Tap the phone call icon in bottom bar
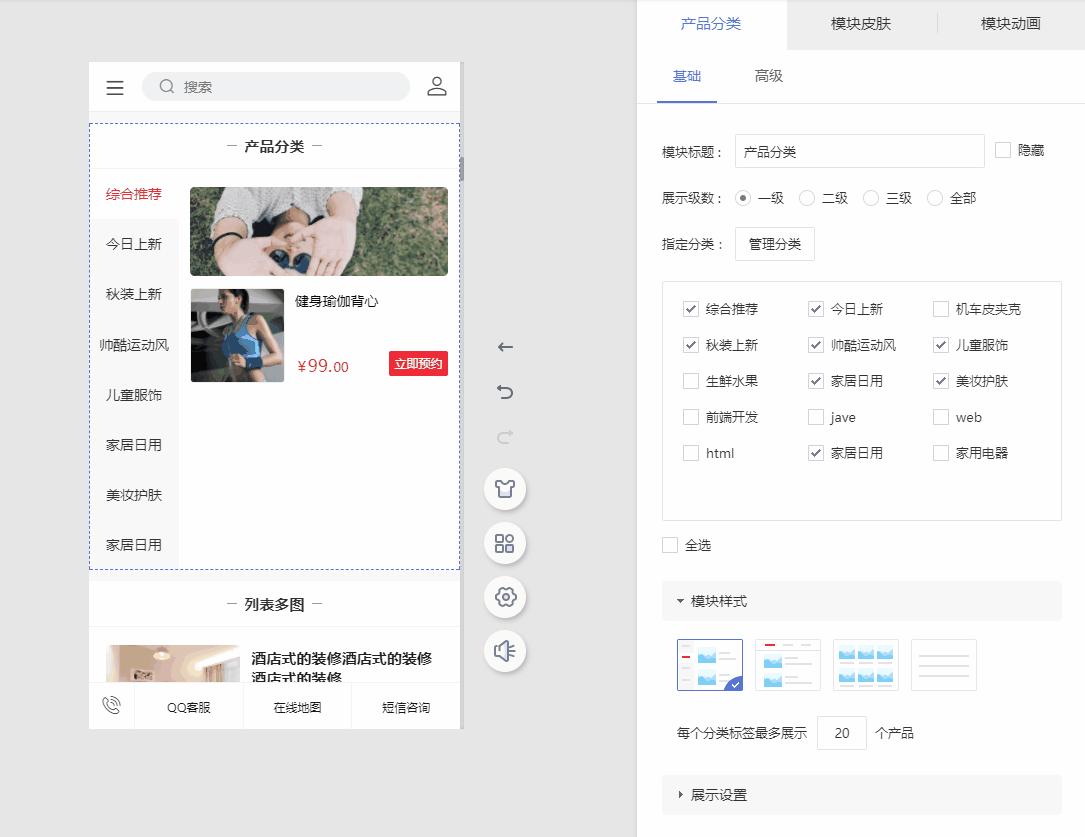Screen dimensions: 1085x837 (111, 706)
